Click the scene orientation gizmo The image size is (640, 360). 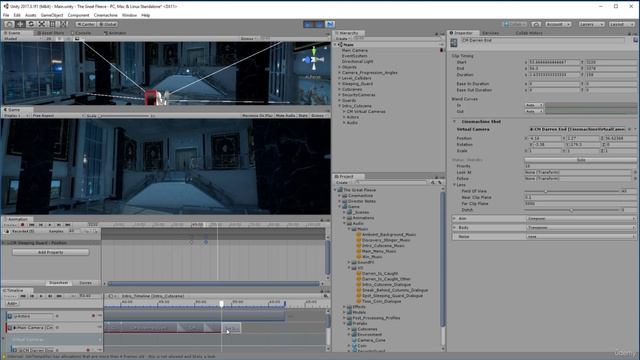[x=313, y=60]
